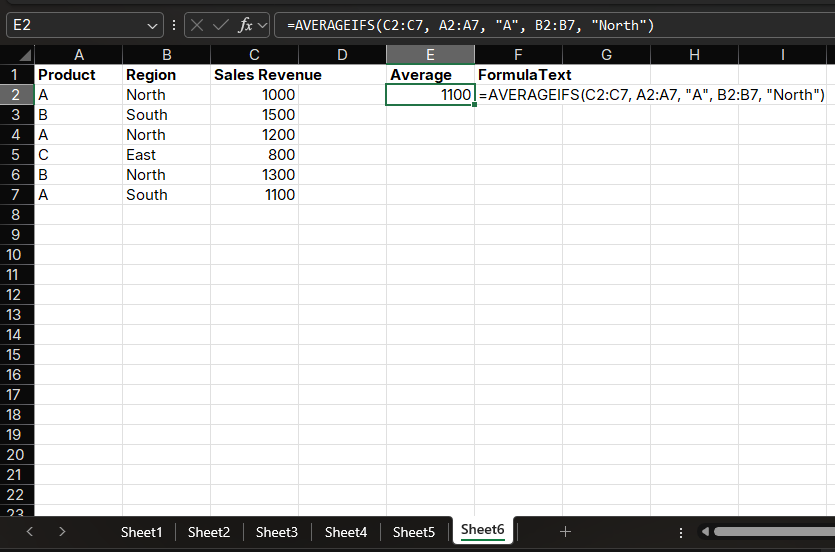Click the Select All corner triangle
The width and height of the screenshot is (835, 552).
24,55
